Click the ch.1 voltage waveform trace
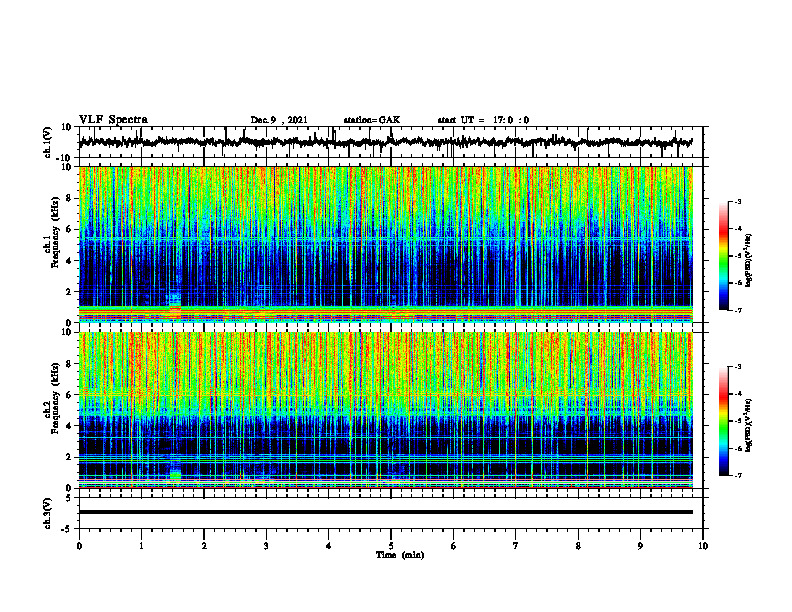The height and width of the screenshot is (612, 792). tap(385, 142)
